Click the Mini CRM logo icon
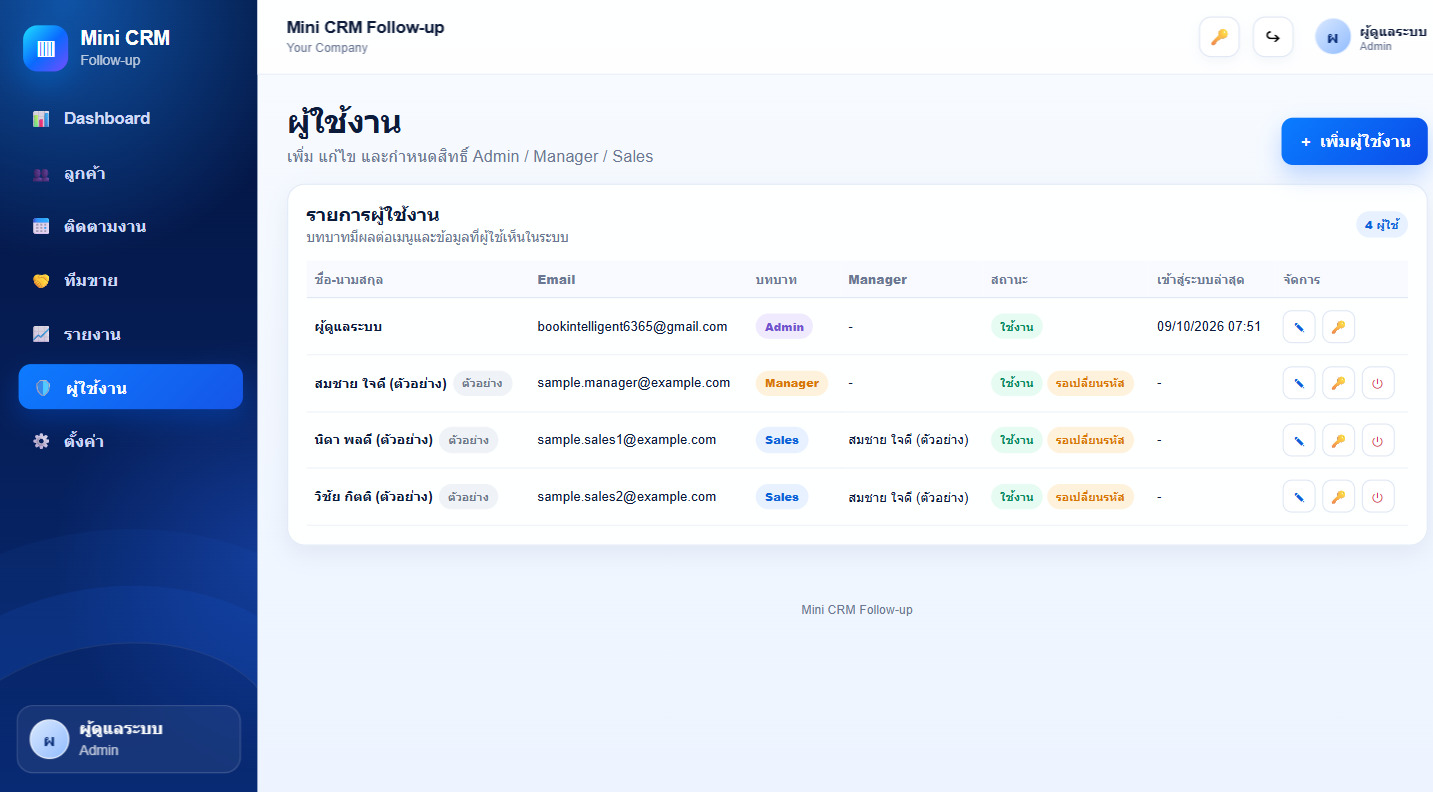This screenshot has width=1433, height=792. point(46,48)
